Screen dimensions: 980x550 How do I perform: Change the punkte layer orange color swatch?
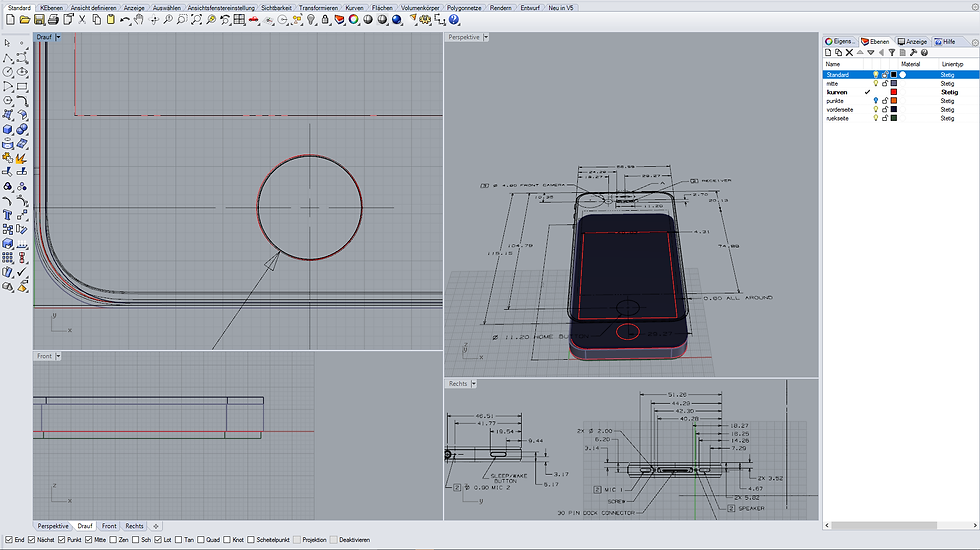[x=894, y=101]
